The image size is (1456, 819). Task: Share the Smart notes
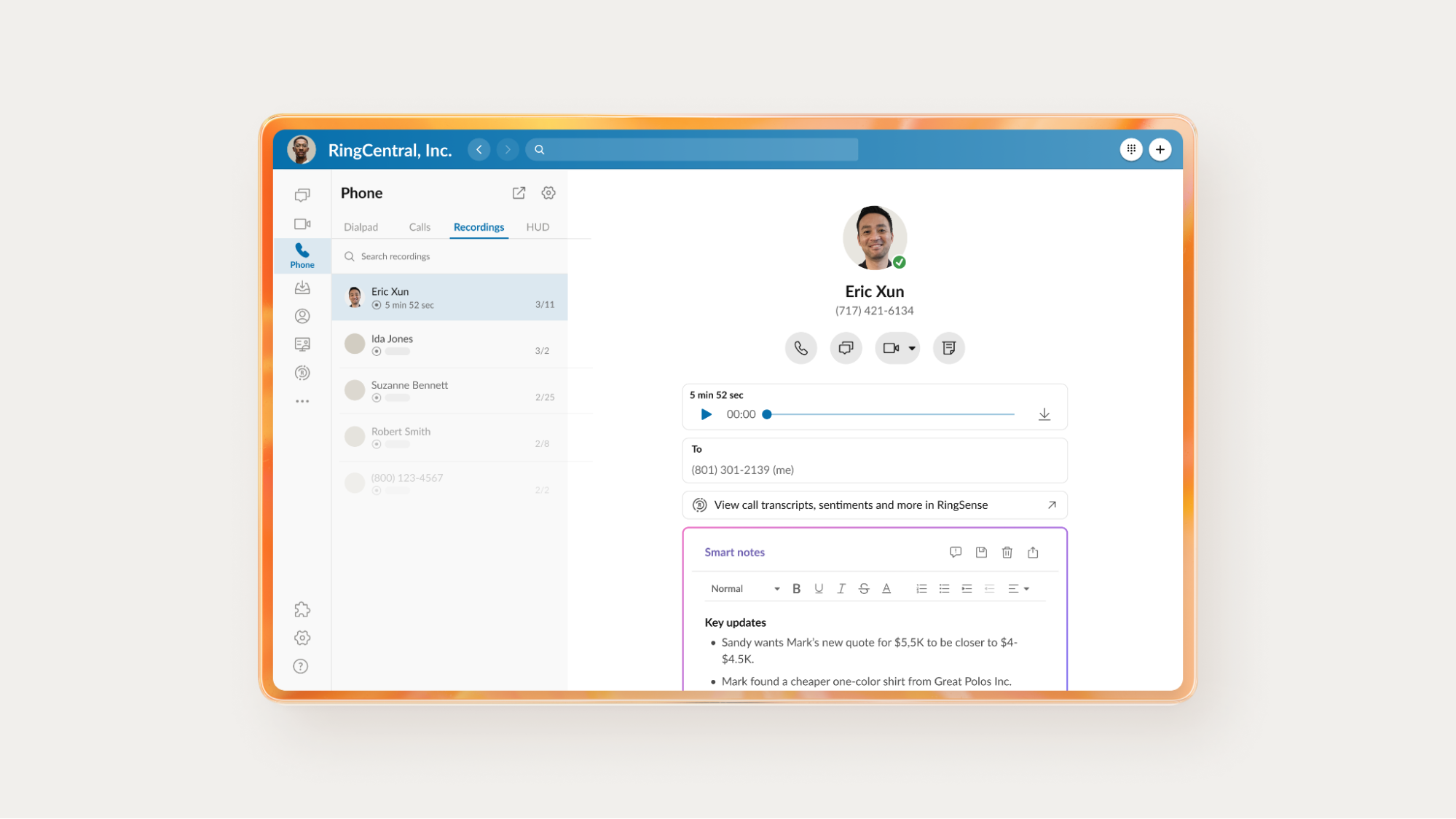(x=1032, y=552)
